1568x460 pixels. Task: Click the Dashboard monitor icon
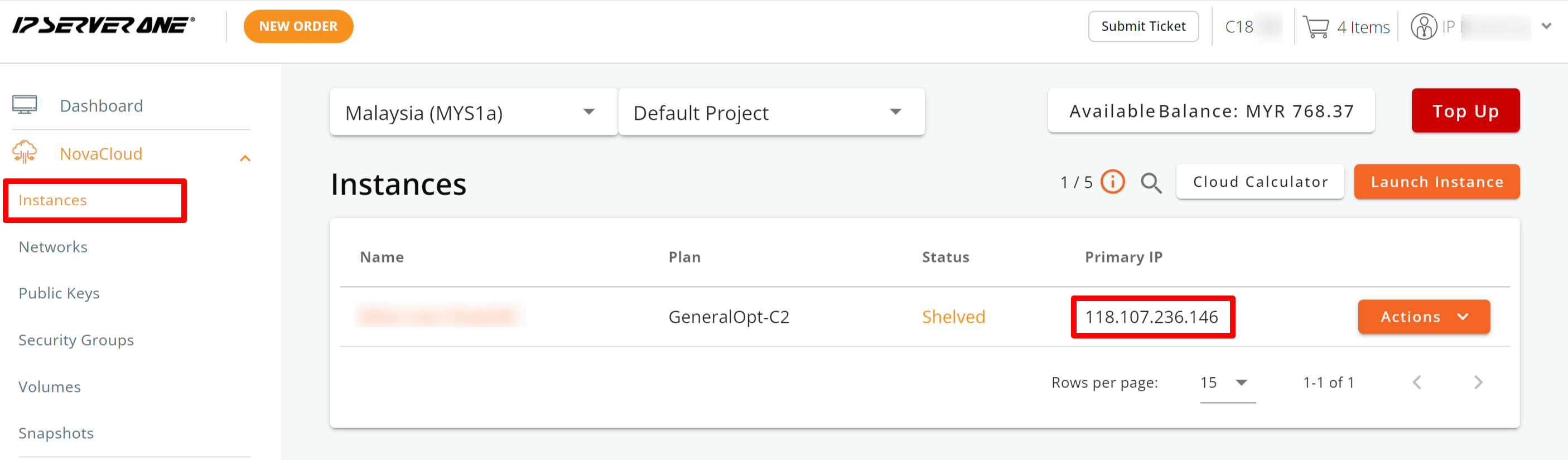(x=25, y=105)
